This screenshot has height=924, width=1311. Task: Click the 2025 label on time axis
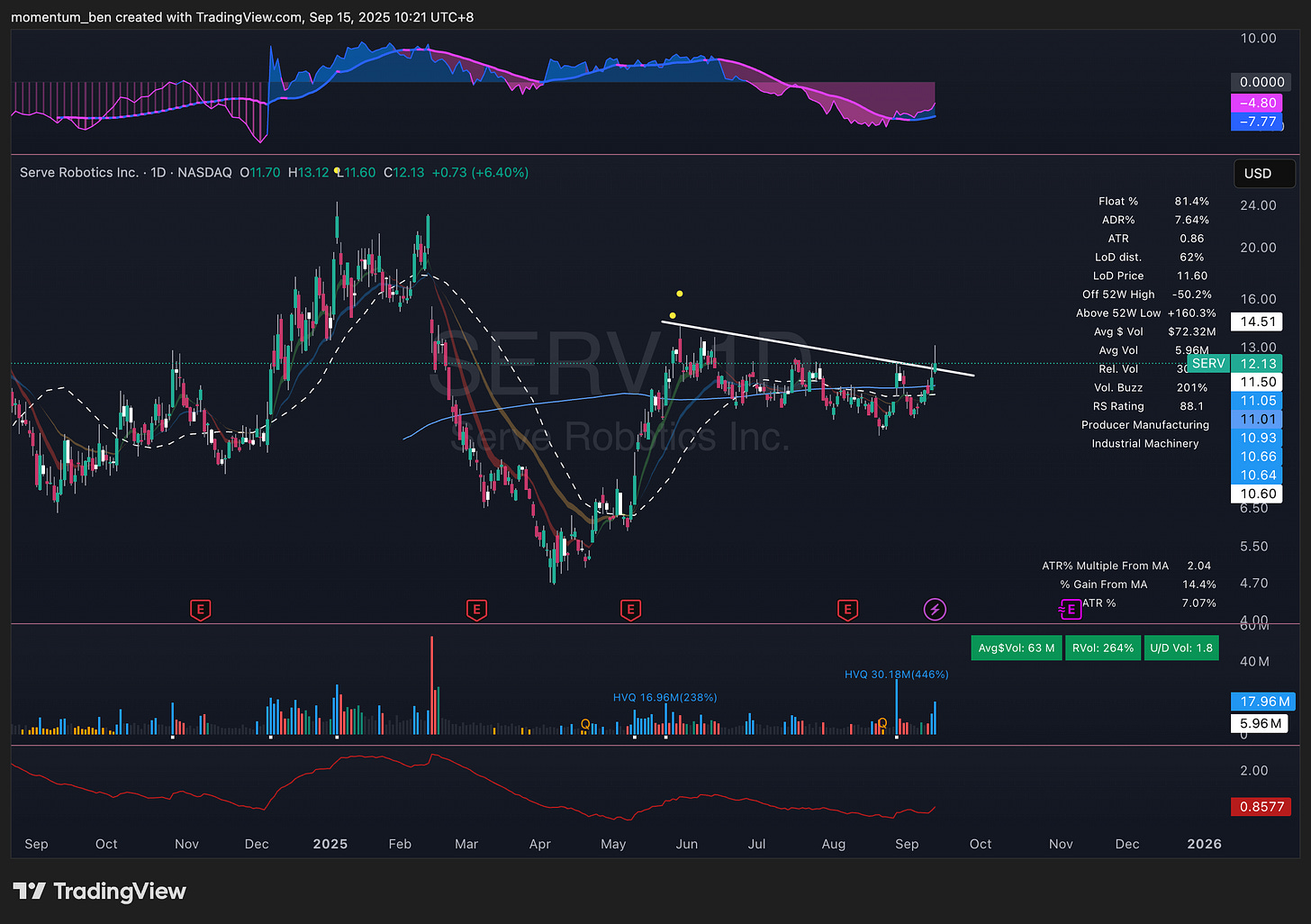tap(330, 844)
